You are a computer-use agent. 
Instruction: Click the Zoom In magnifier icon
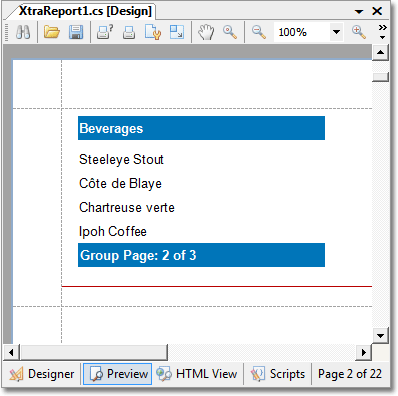[359, 32]
